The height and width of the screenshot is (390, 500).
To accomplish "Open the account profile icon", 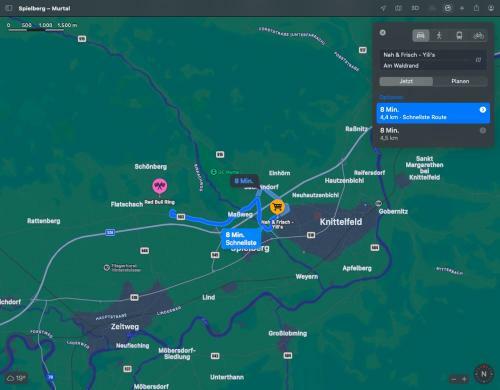I will [x=491, y=8].
